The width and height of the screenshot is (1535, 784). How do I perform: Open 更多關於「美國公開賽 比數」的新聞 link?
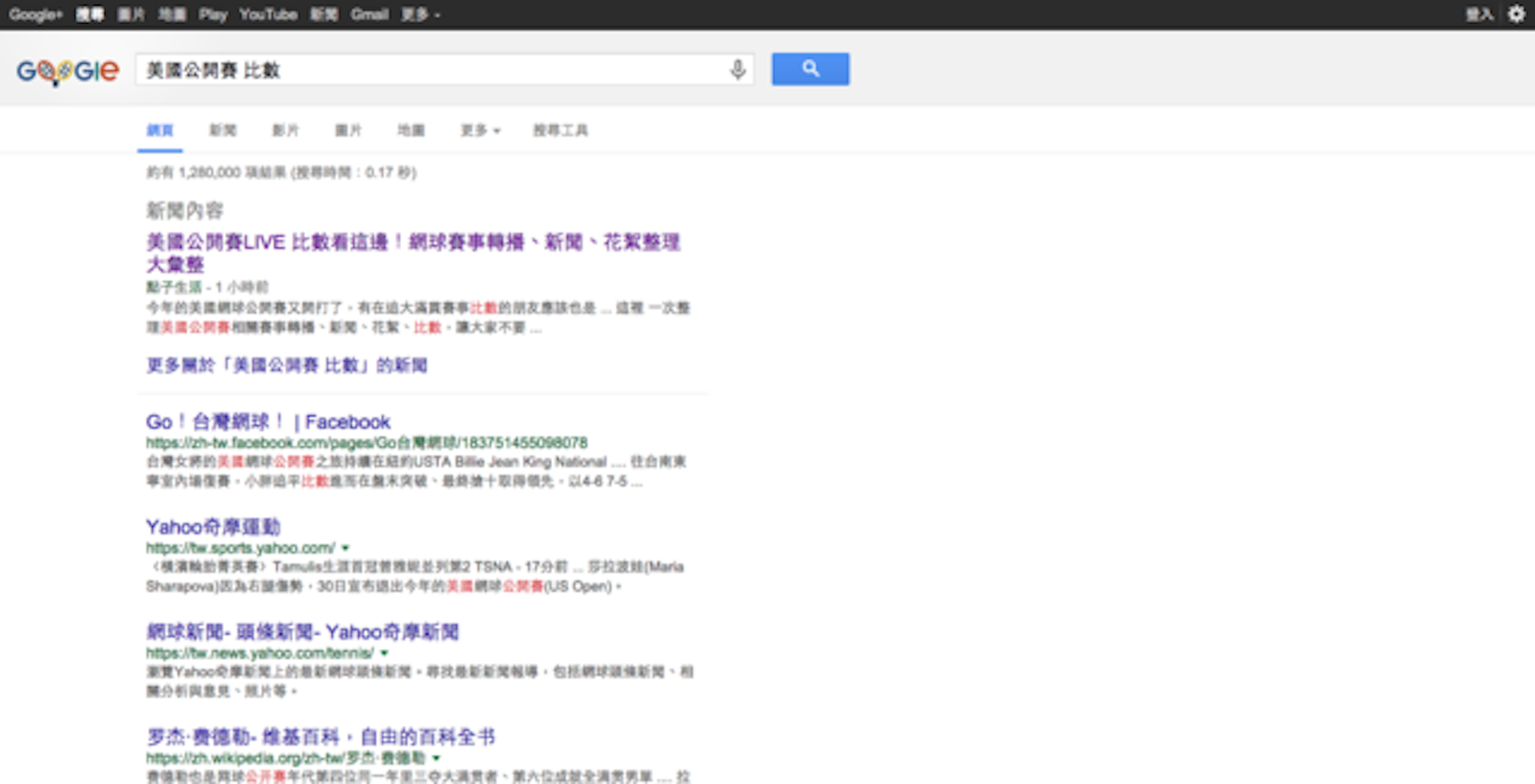click(287, 365)
